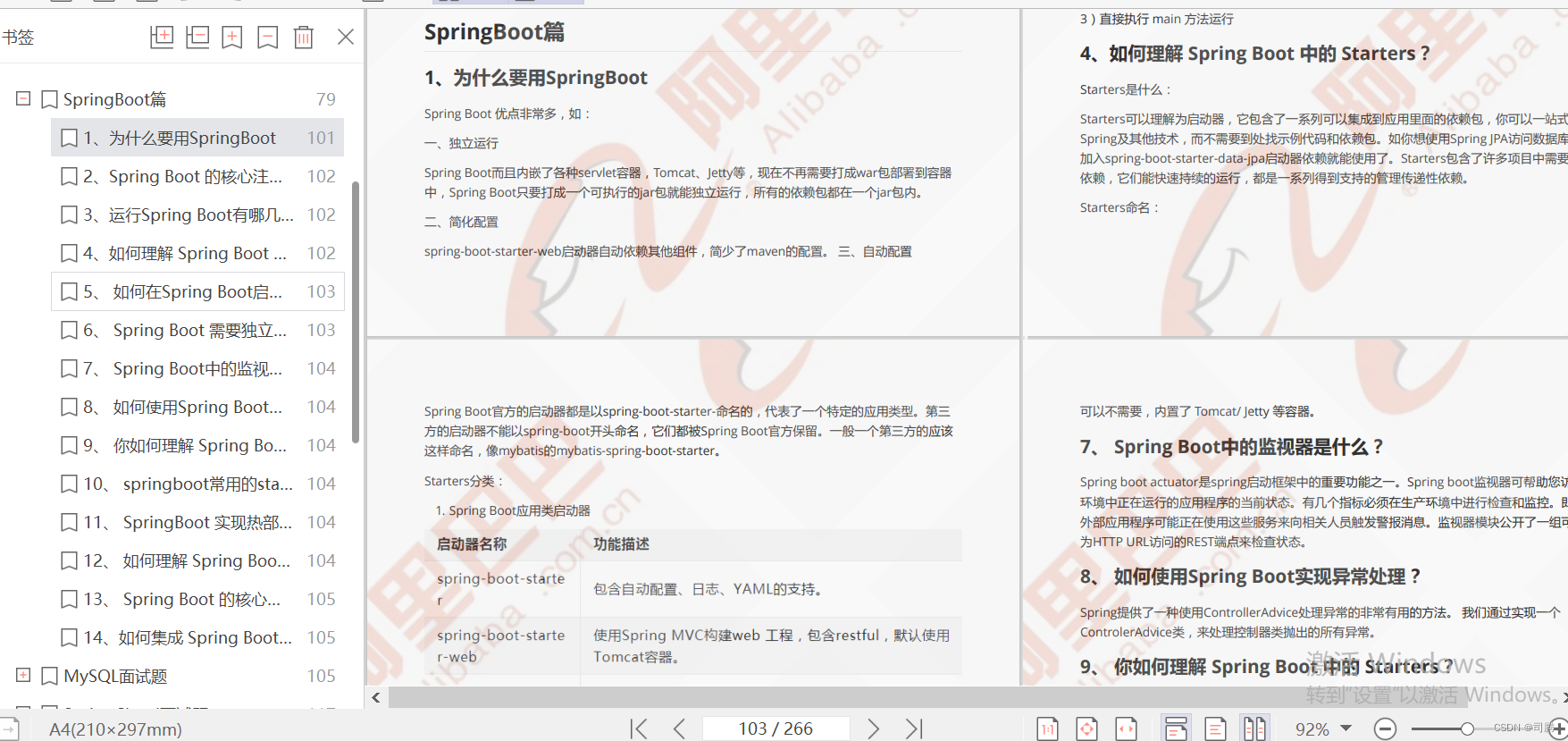Click the collapse all bookmarks icon
This screenshot has width=1568, height=741.
click(x=197, y=37)
